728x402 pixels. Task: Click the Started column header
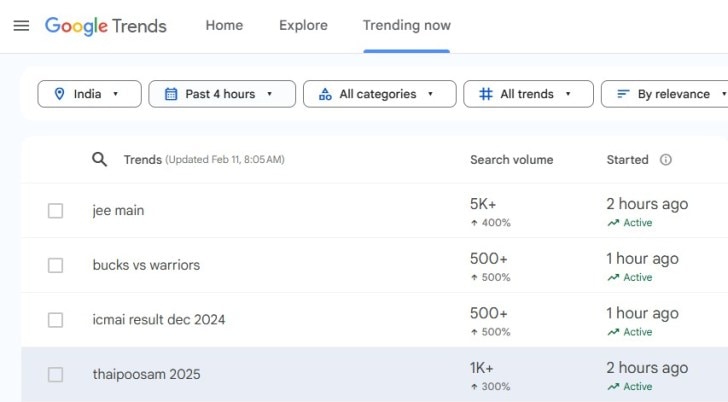(x=627, y=160)
